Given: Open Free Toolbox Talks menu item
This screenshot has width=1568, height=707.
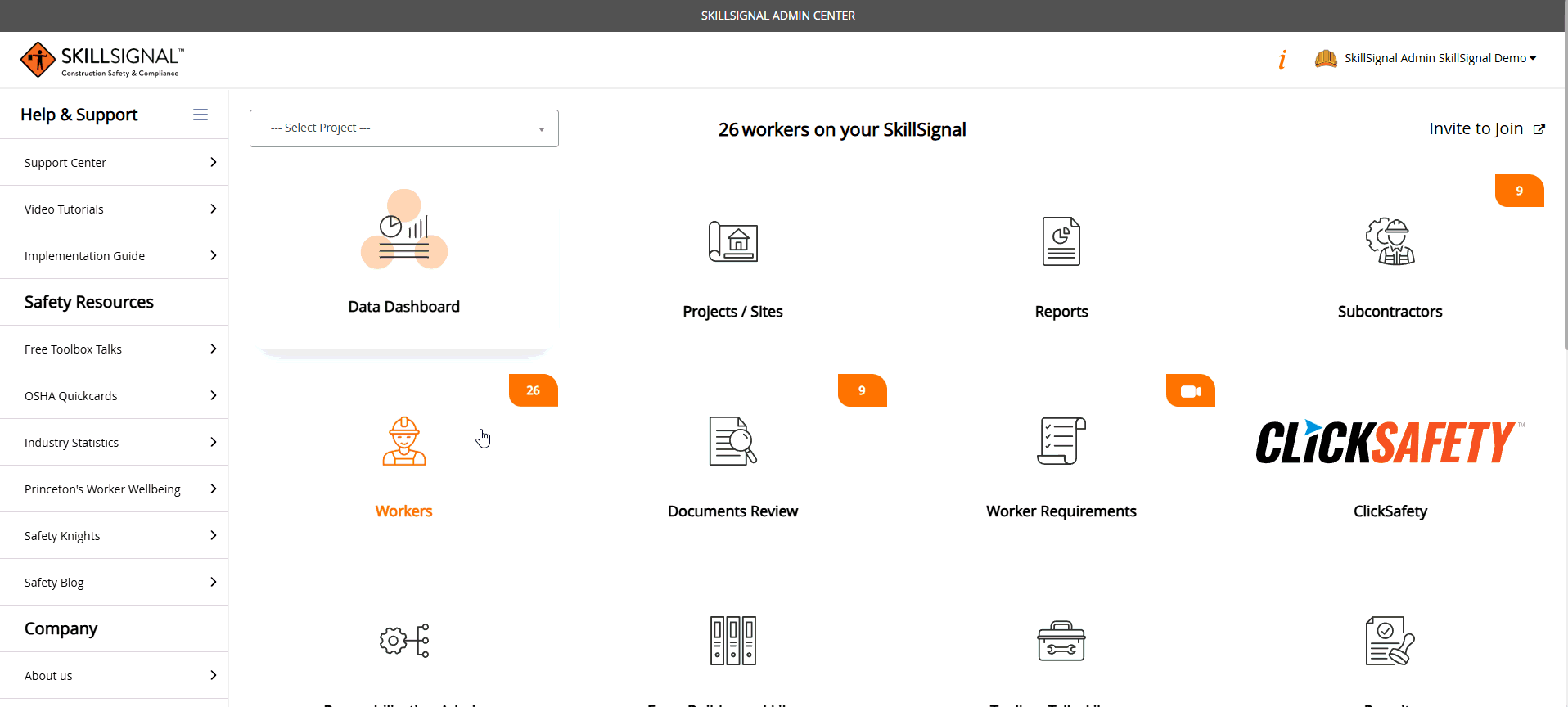Looking at the screenshot, I should 114,349.
